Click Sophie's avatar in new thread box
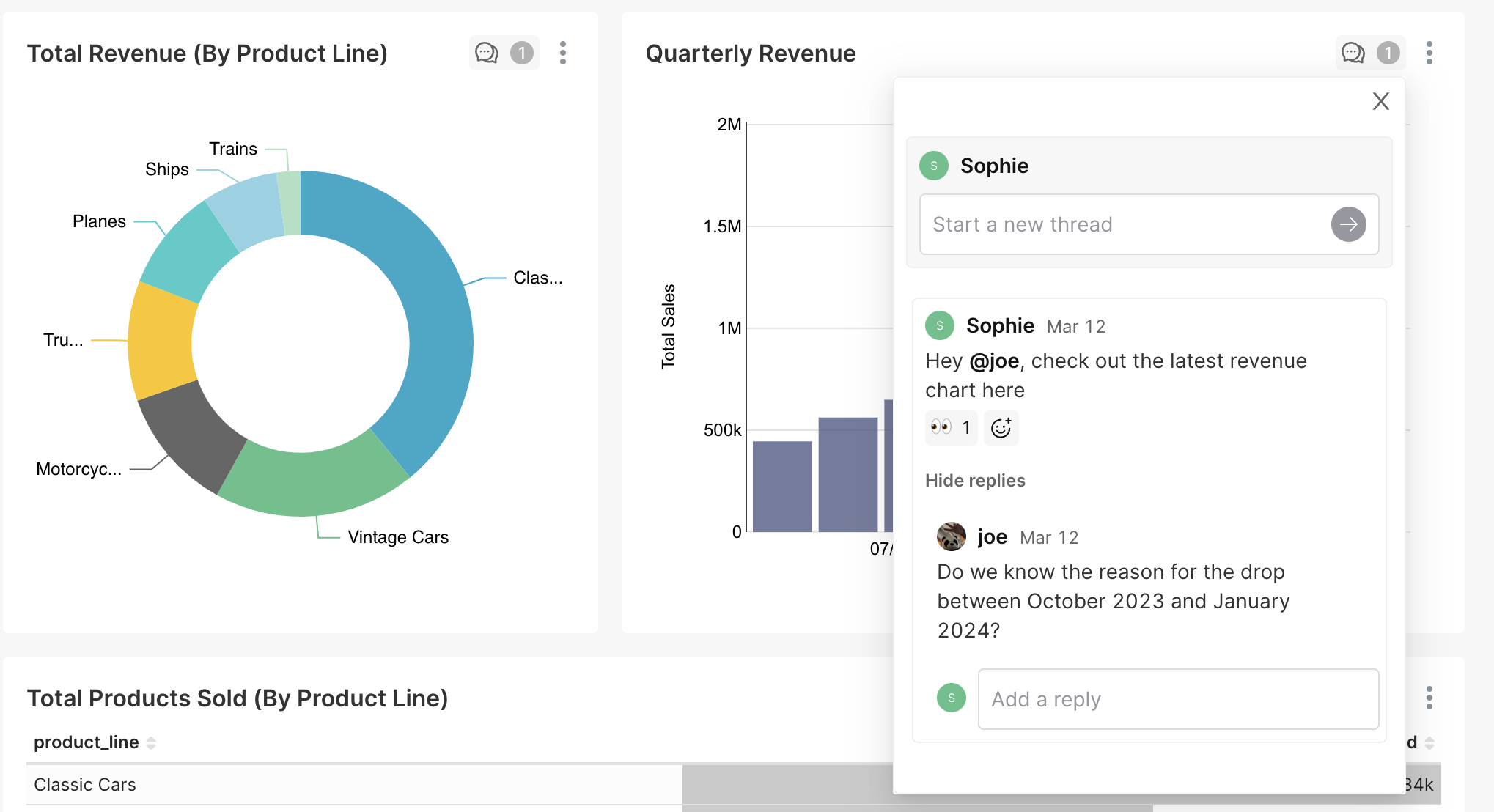 tap(934, 166)
